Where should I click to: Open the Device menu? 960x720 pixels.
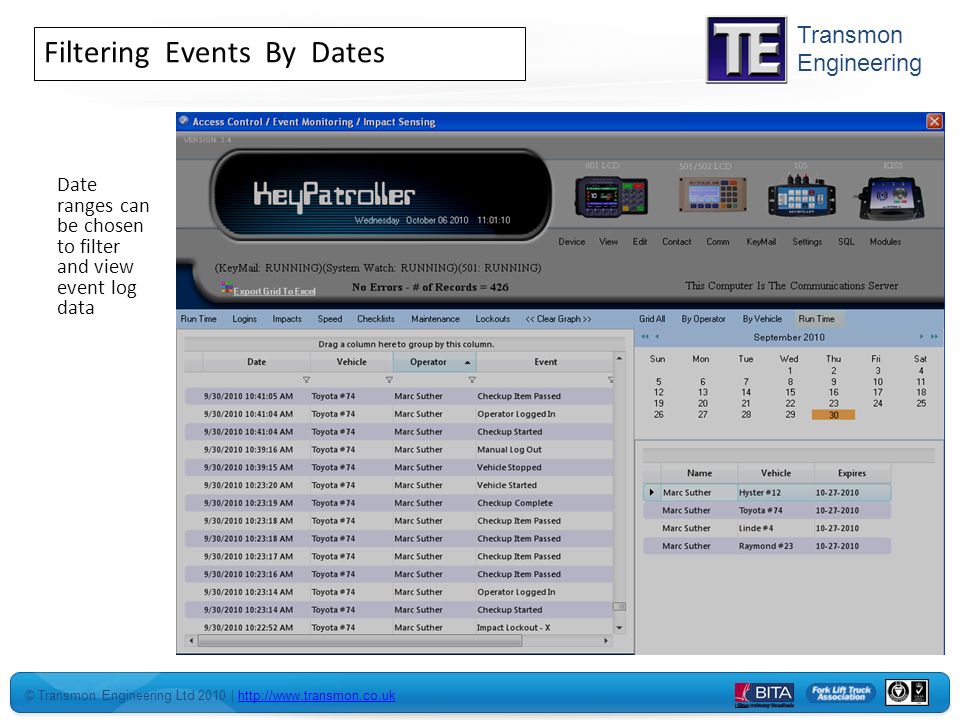click(x=571, y=242)
